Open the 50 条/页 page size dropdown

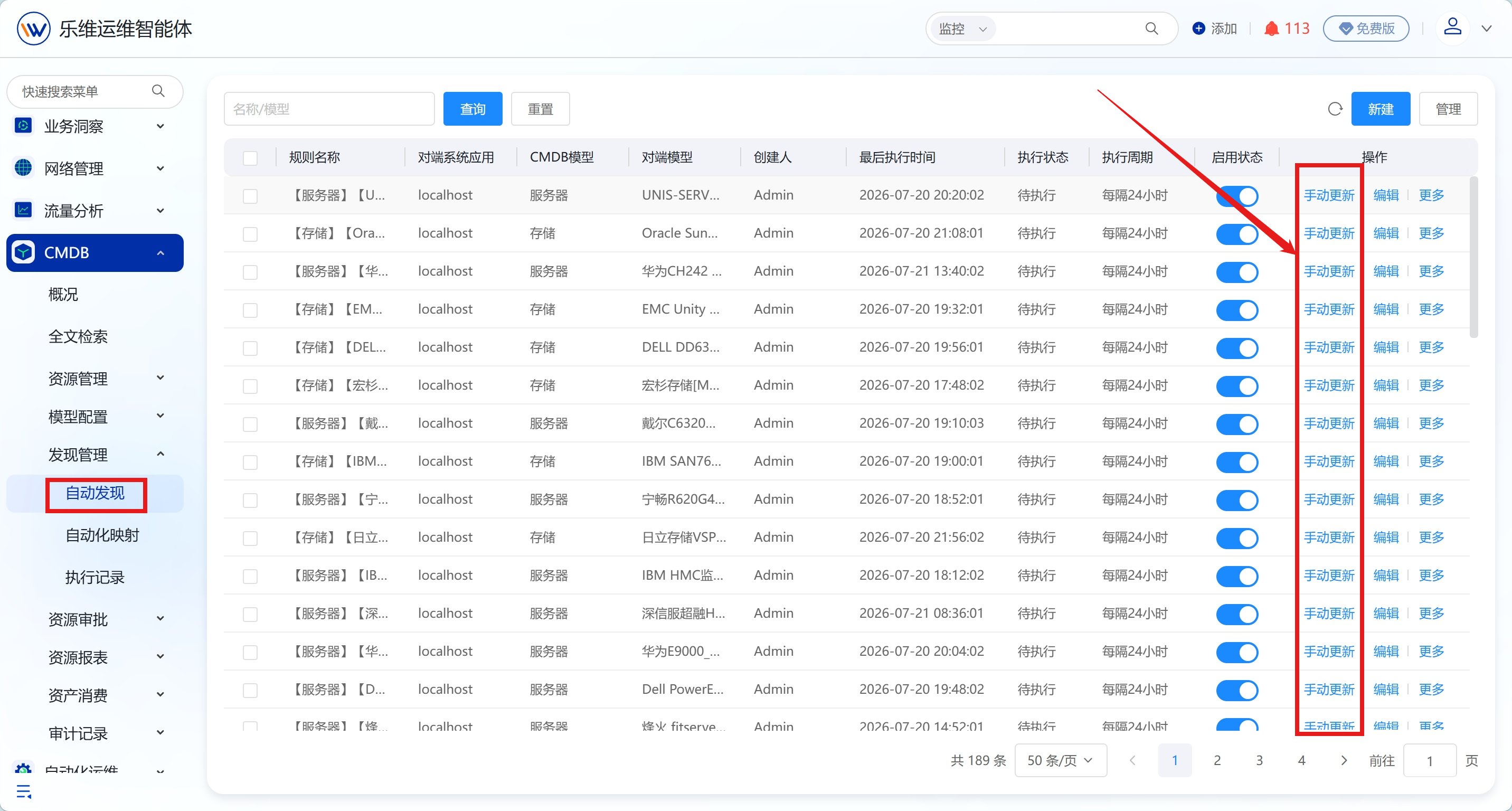point(1061,760)
